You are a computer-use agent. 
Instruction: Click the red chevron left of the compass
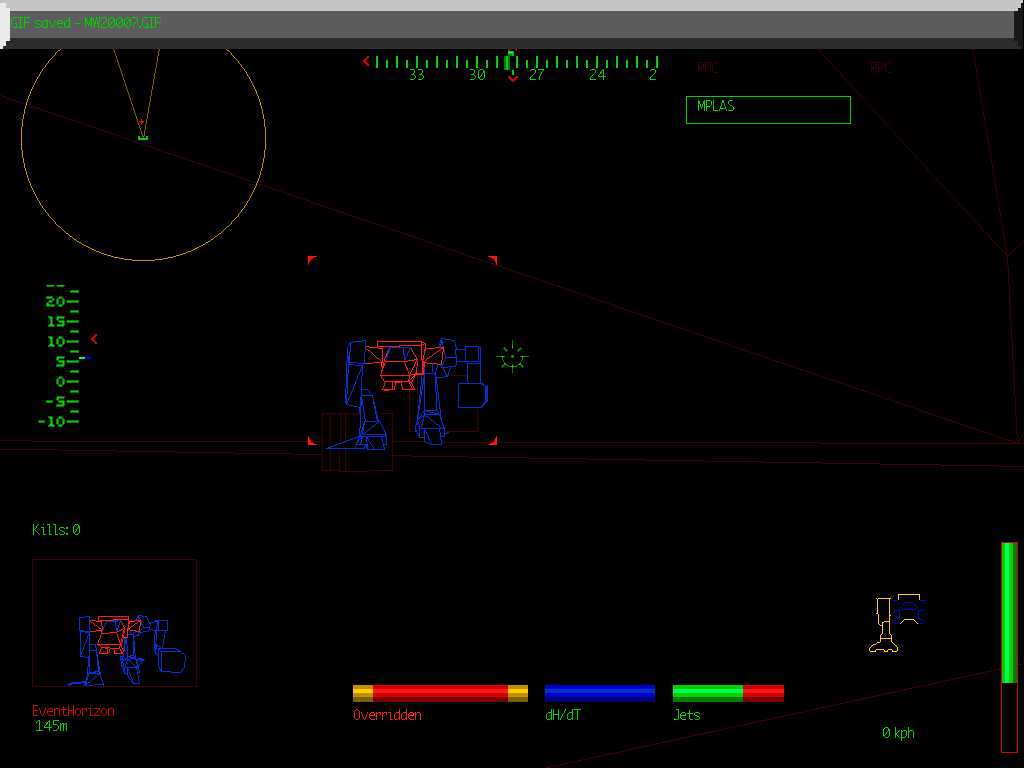coord(366,62)
